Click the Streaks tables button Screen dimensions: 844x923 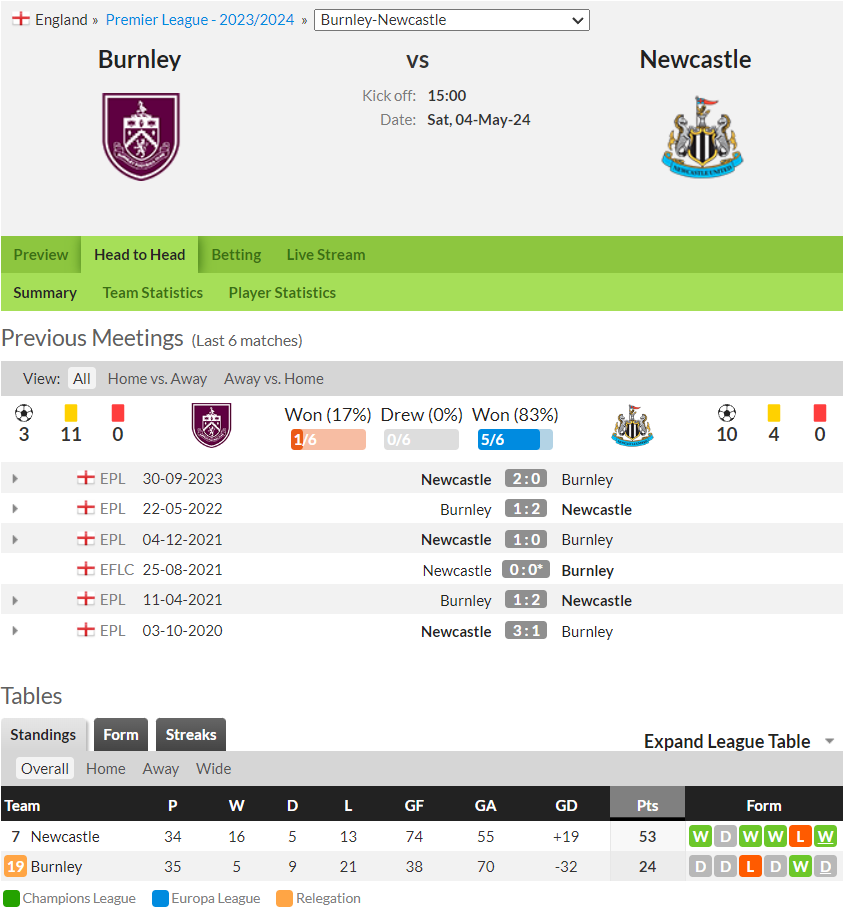pyautogui.click(x=191, y=735)
